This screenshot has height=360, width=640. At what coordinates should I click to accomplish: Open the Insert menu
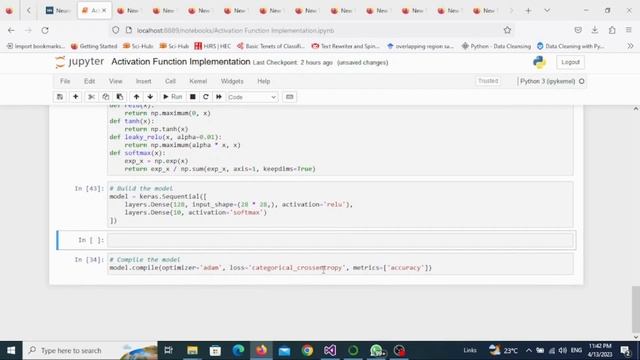(x=144, y=81)
